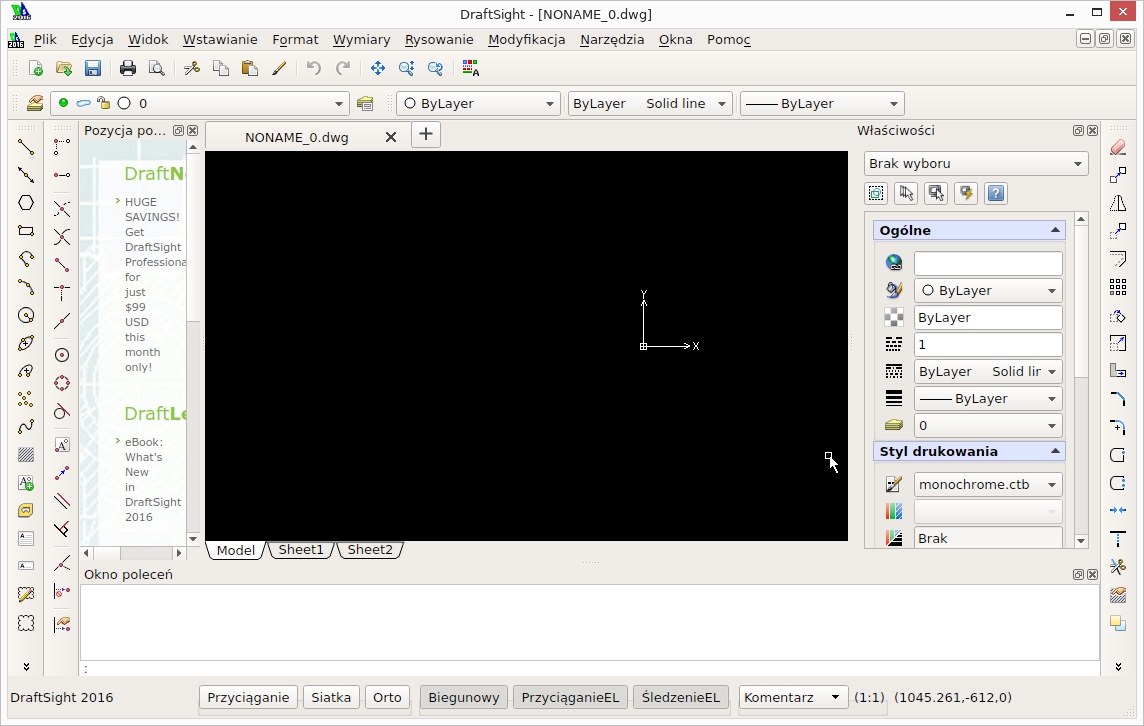
Task: Toggle Przyciąganie snap mode
Action: coord(249,697)
